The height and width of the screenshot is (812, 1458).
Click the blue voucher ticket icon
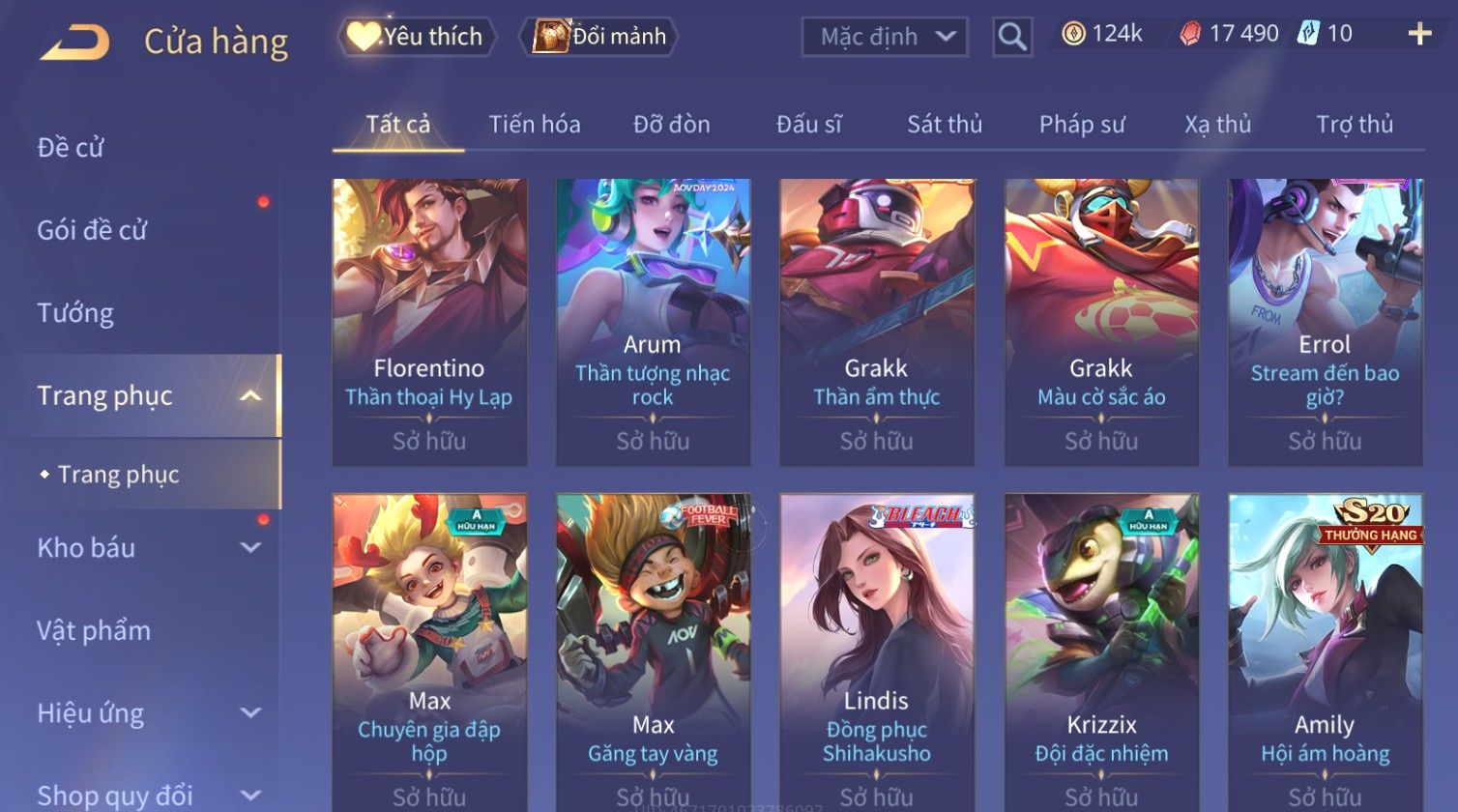coord(1308,34)
